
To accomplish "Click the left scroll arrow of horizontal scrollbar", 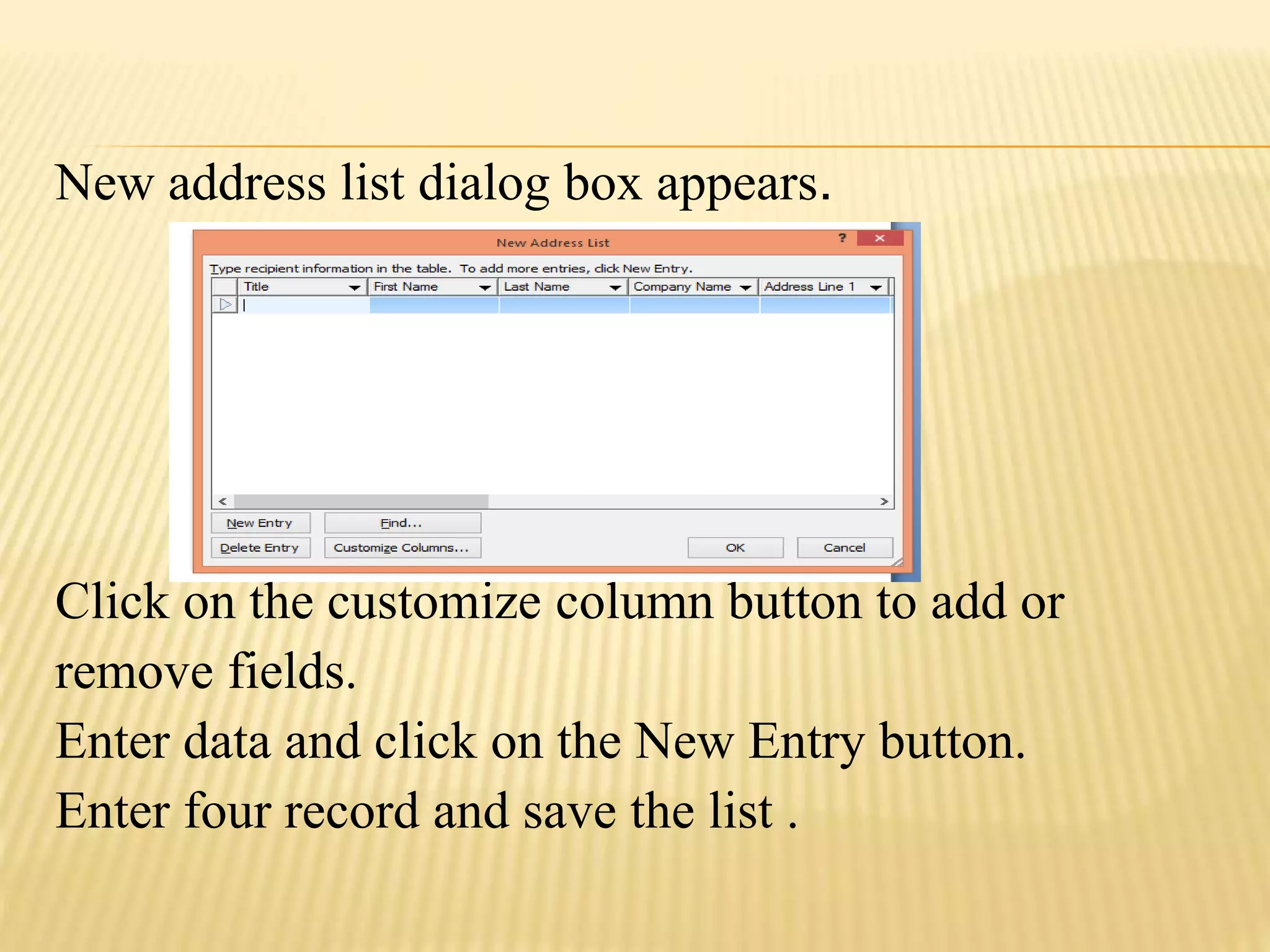I will (223, 501).
